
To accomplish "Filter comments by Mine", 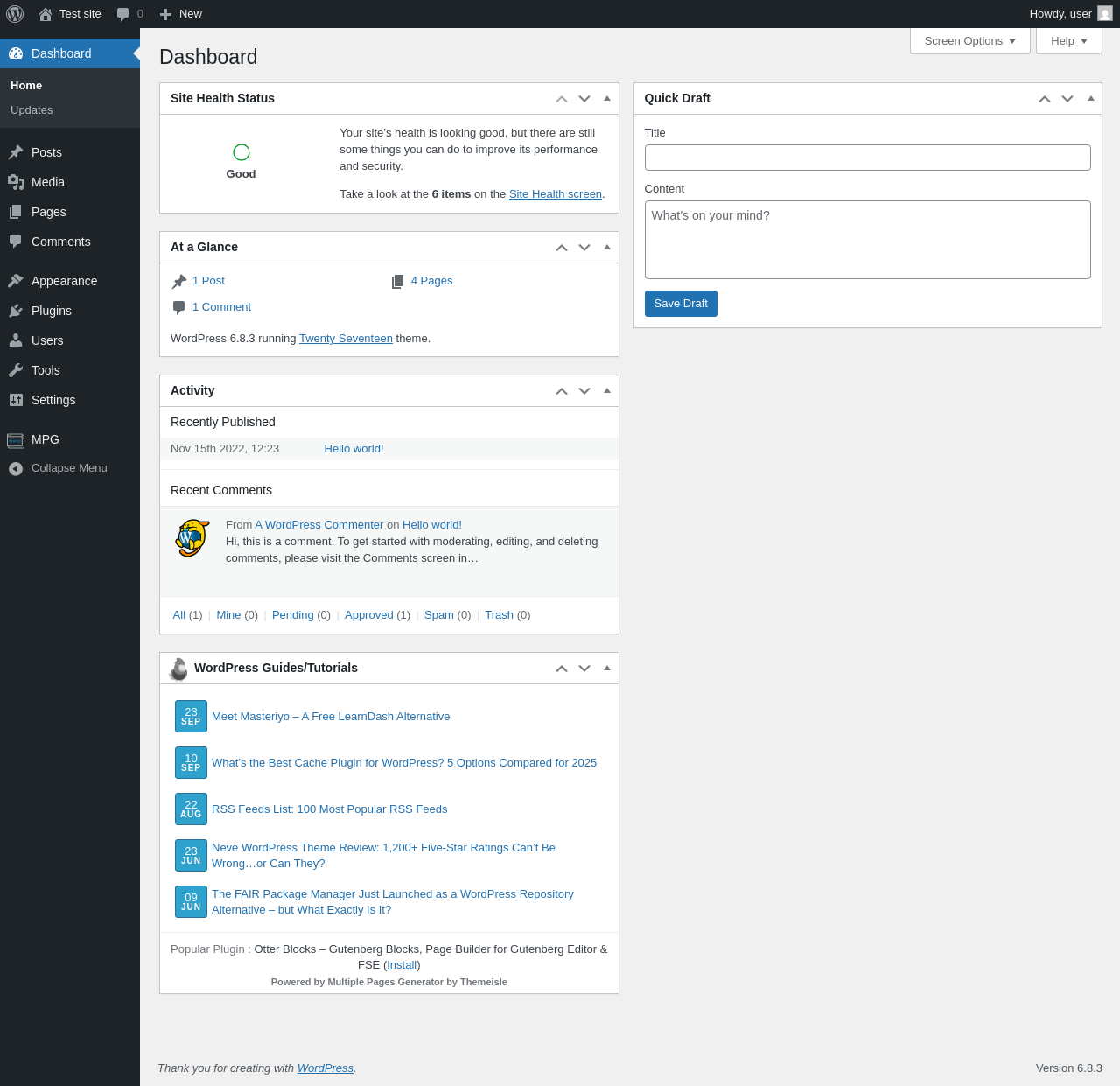I will (x=228, y=615).
